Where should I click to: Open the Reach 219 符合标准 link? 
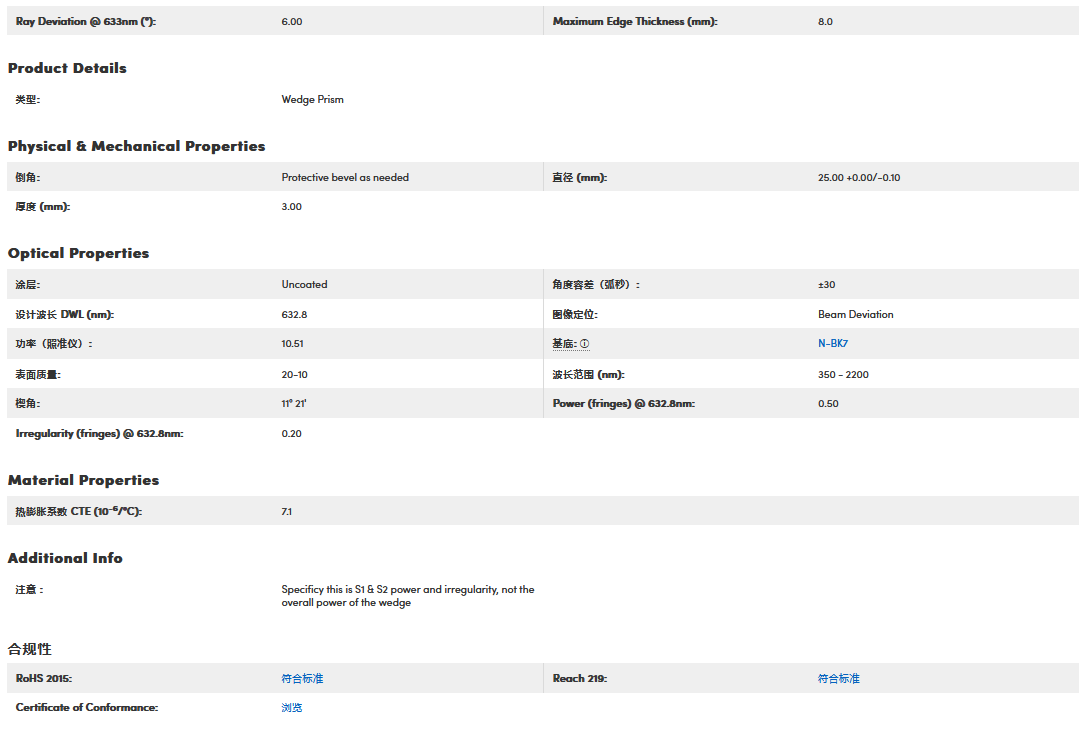(x=838, y=679)
